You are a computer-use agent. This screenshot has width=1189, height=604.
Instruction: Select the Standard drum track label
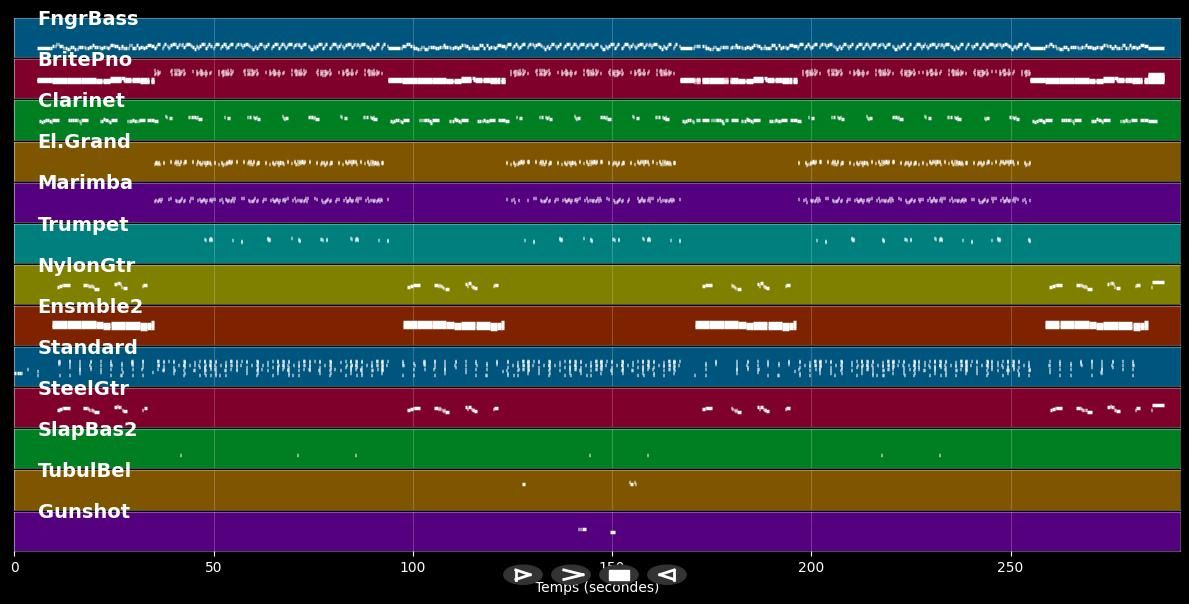(x=87, y=347)
